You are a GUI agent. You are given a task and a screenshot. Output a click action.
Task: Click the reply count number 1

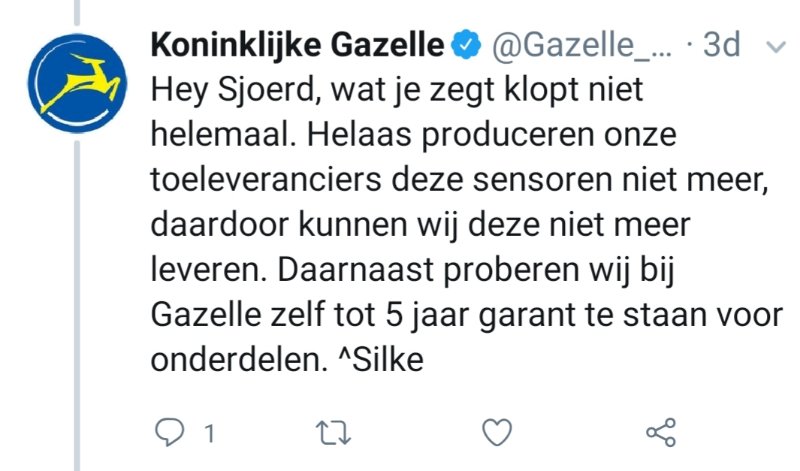[x=210, y=434]
